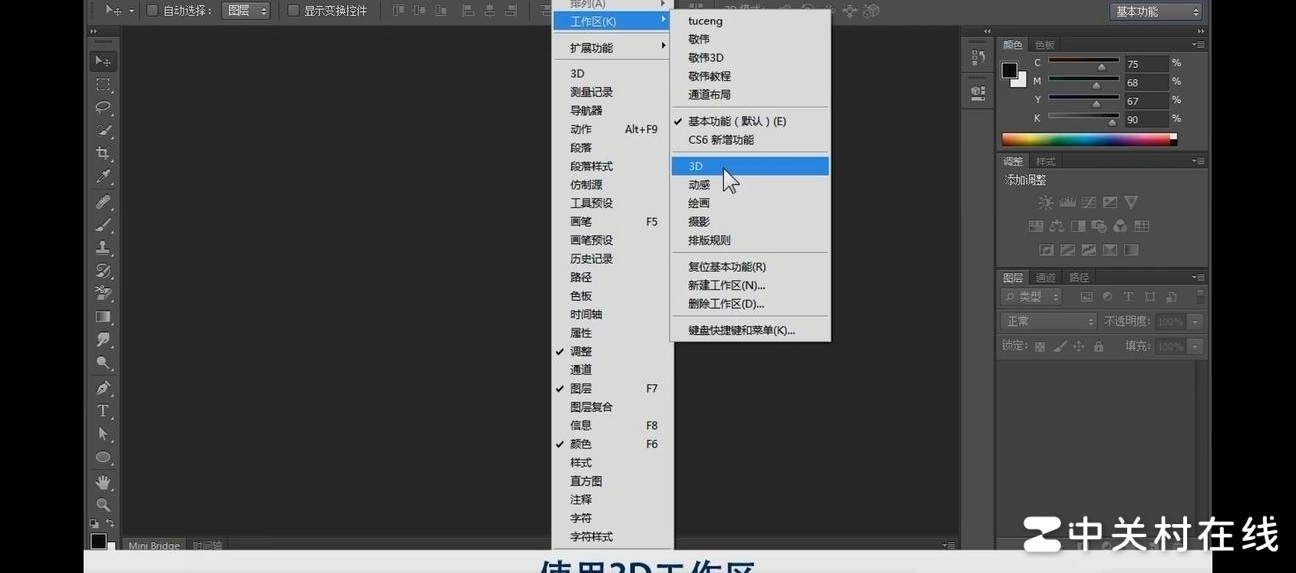Open the Move tool preset picker arrow
This screenshot has height=573, width=1296.
pyautogui.click(x=131, y=11)
